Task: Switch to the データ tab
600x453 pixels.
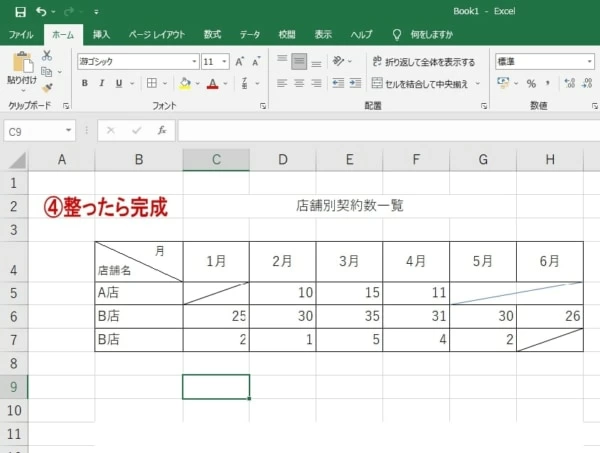Action: (250, 35)
